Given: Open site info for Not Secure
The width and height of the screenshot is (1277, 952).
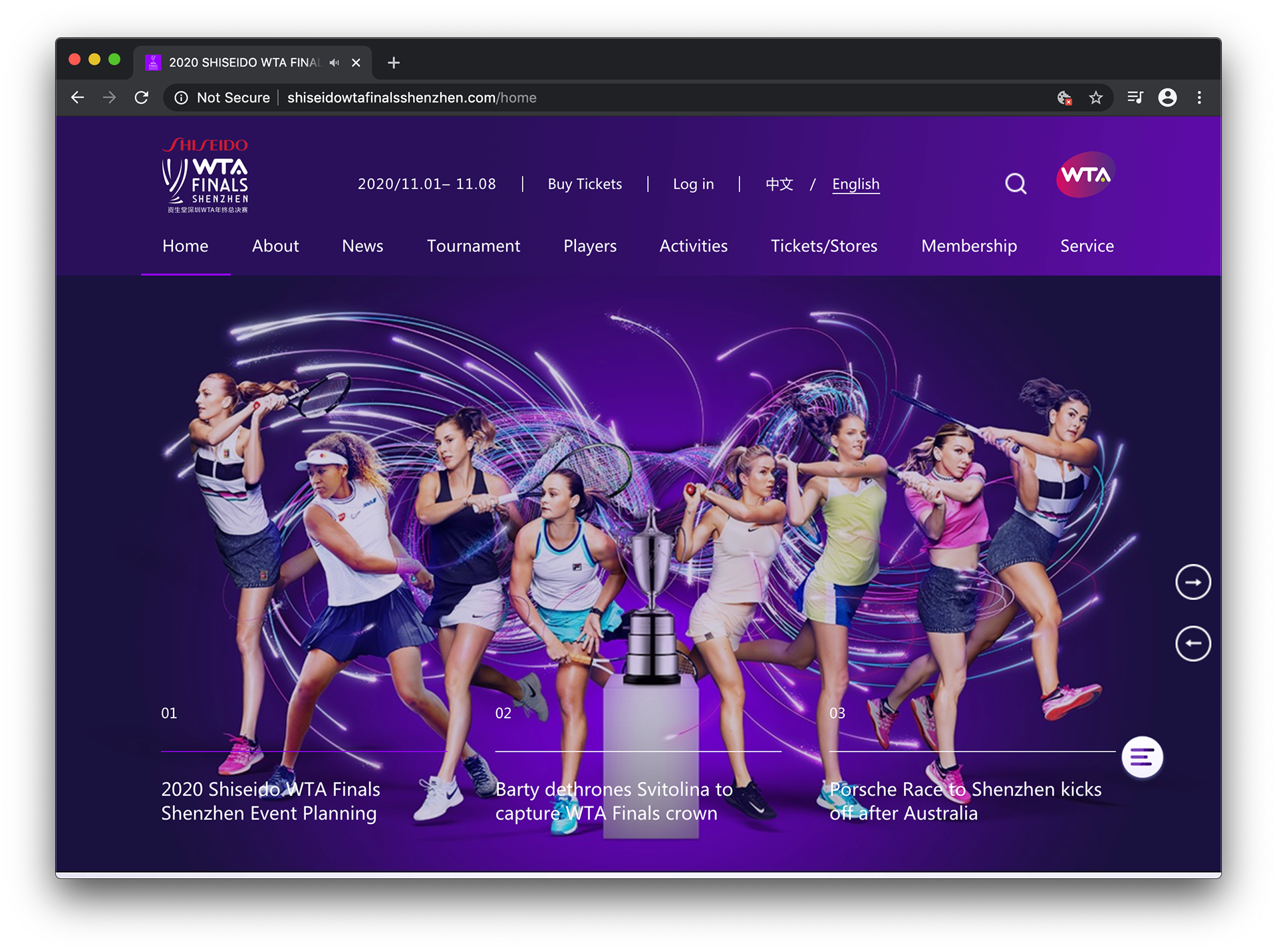Looking at the screenshot, I should click(222, 98).
